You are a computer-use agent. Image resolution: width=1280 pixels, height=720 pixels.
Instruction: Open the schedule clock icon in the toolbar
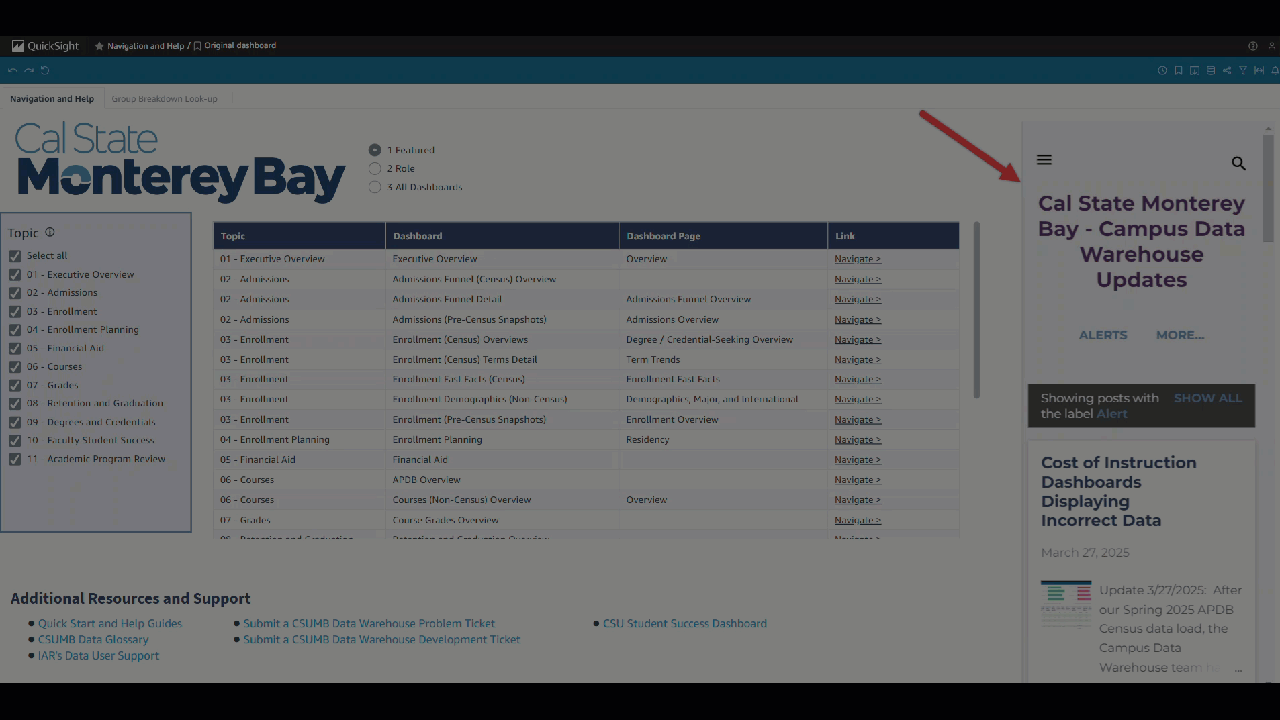pyautogui.click(x=1162, y=70)
